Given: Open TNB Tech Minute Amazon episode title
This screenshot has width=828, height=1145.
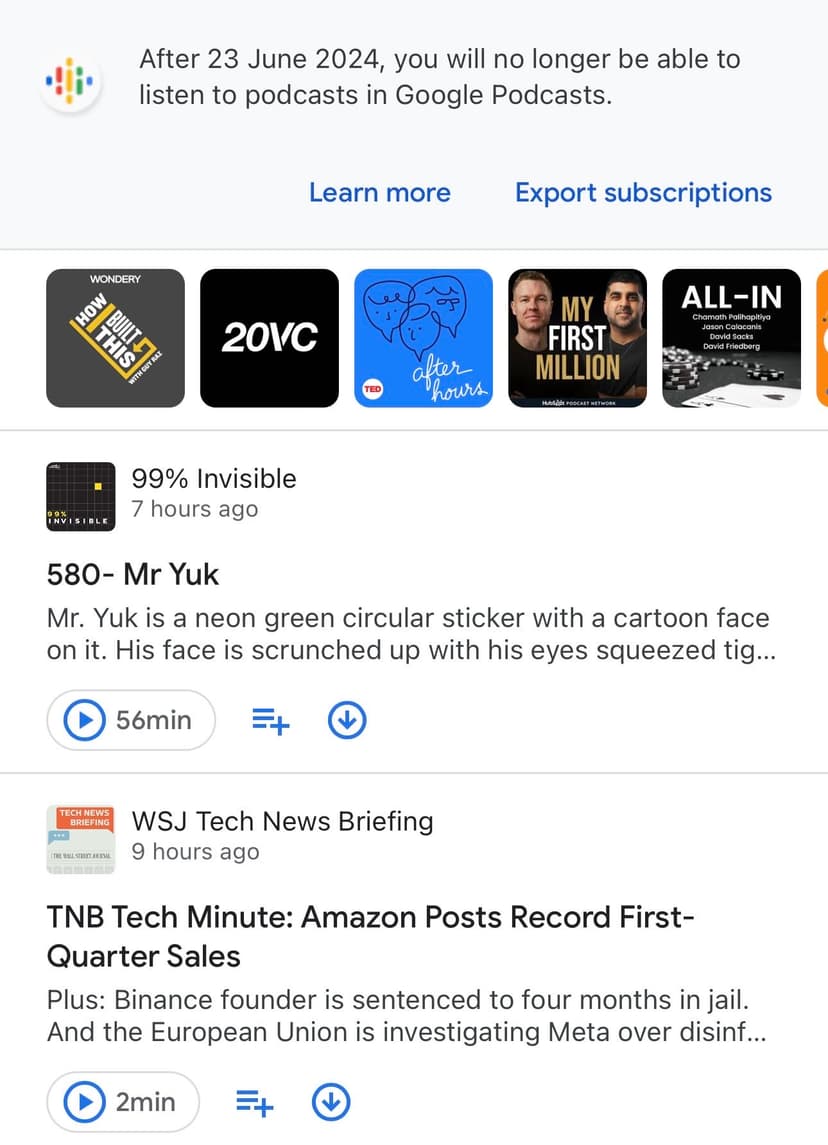Looking at the screenshot, I should (370, 936).
